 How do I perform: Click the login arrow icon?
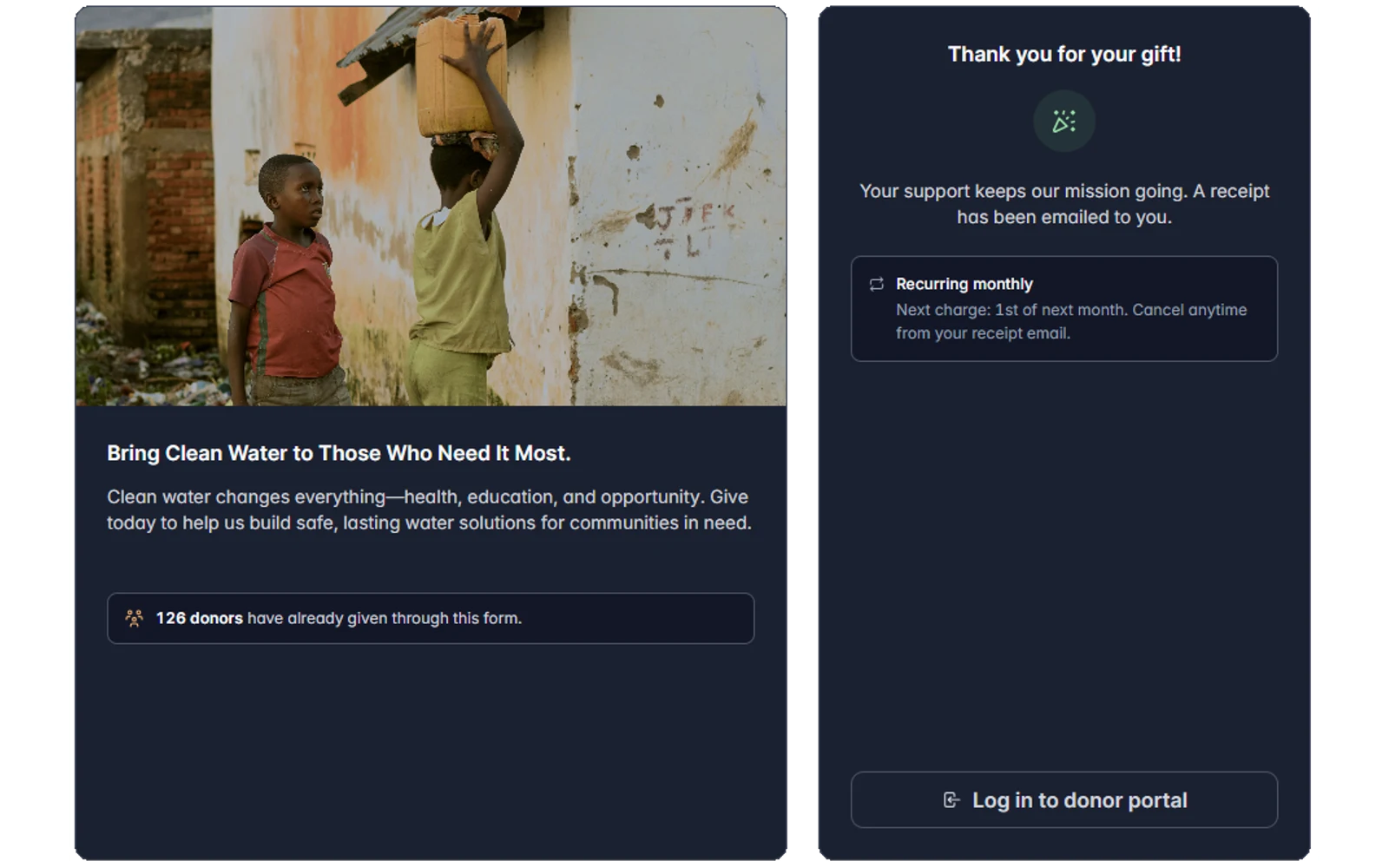pos(951,800)
